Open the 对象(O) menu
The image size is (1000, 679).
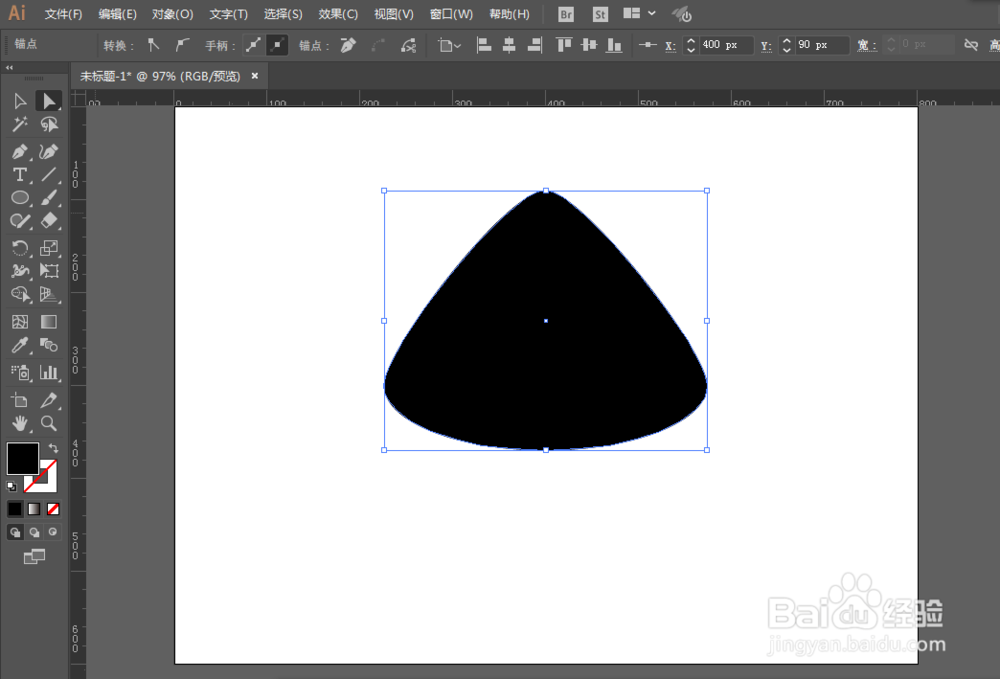pos(172,14)
